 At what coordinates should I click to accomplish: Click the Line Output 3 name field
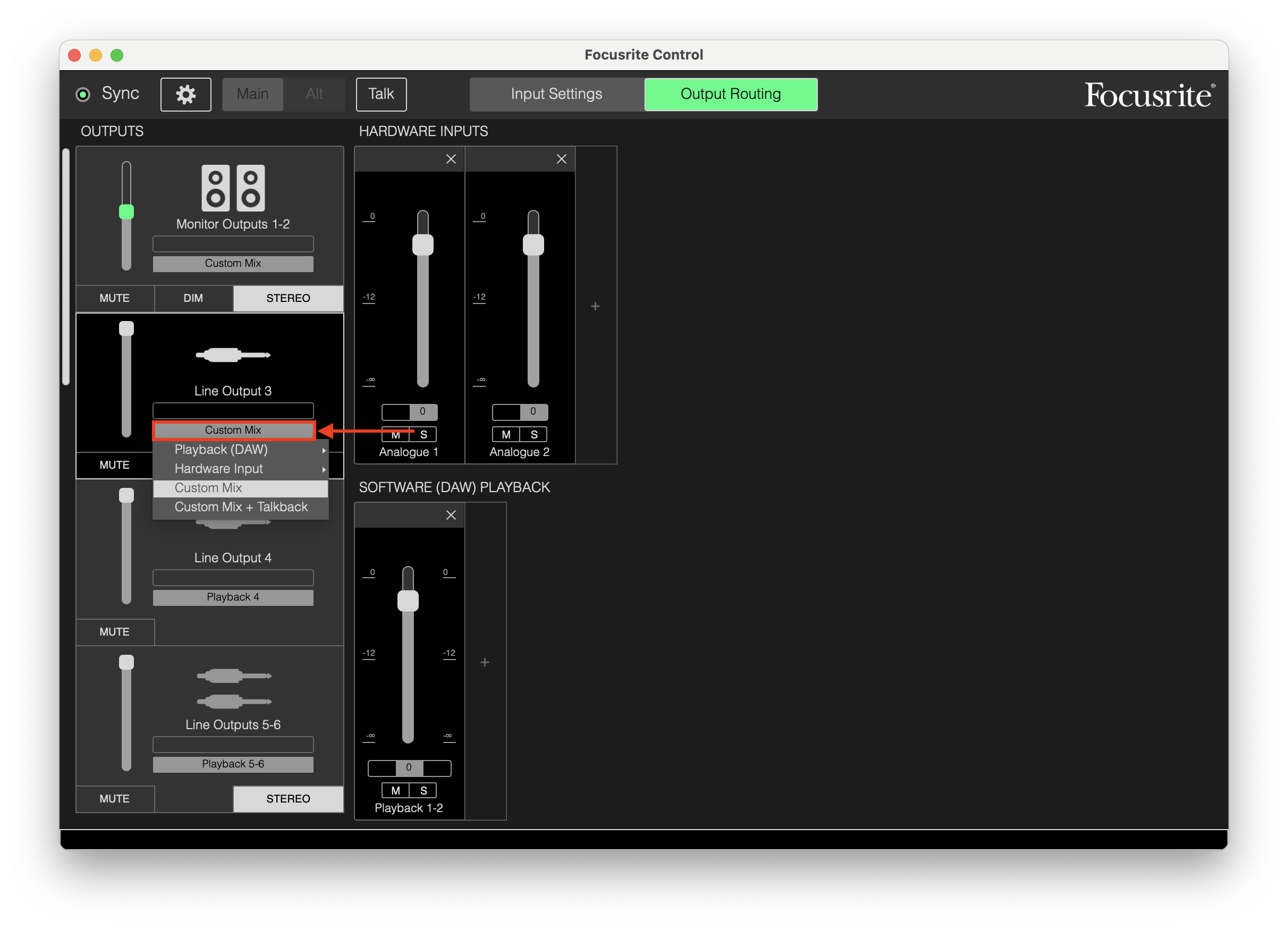click(x=233, y=410)
